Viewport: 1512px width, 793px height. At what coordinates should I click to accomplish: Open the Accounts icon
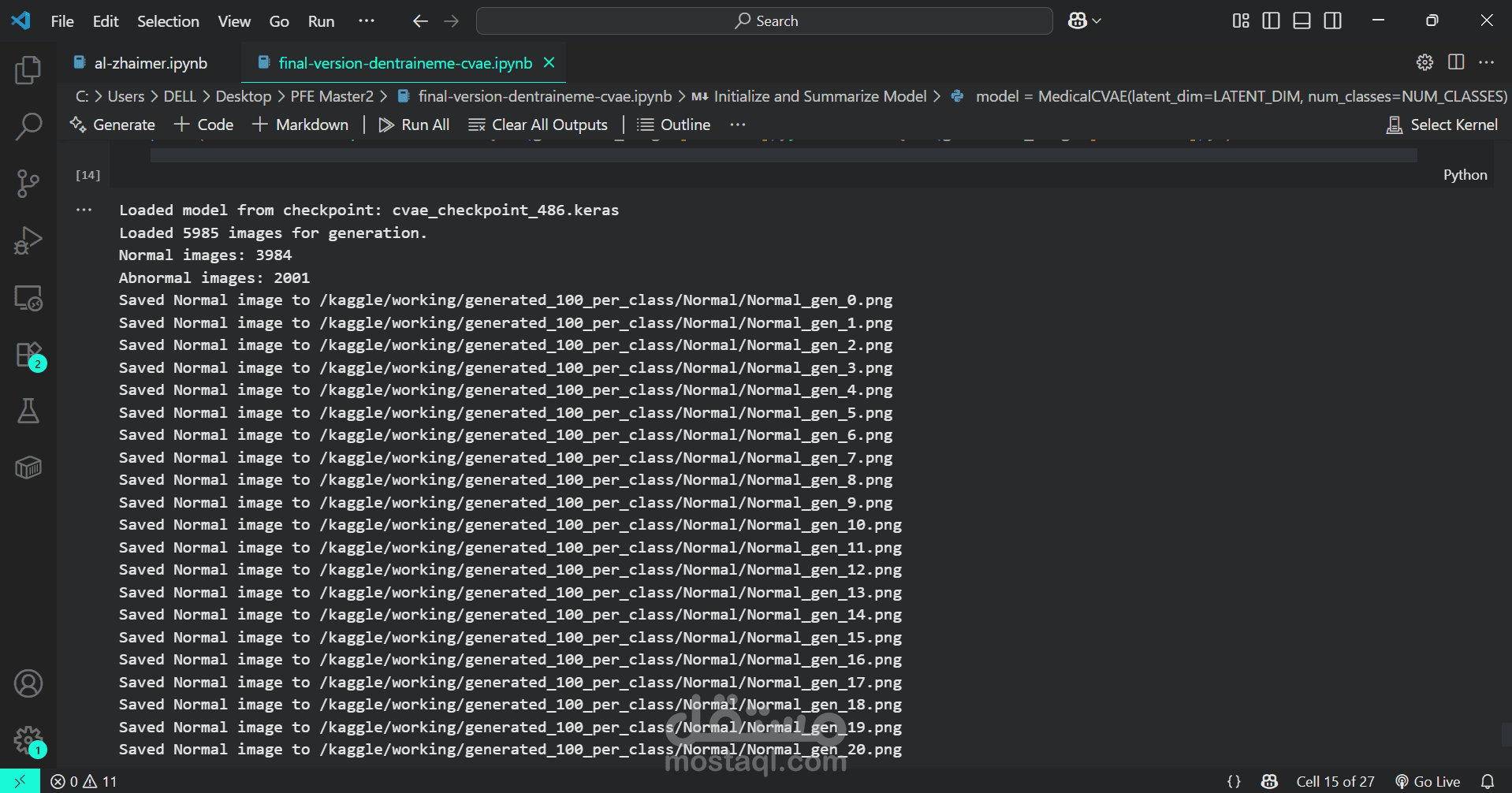28,683
